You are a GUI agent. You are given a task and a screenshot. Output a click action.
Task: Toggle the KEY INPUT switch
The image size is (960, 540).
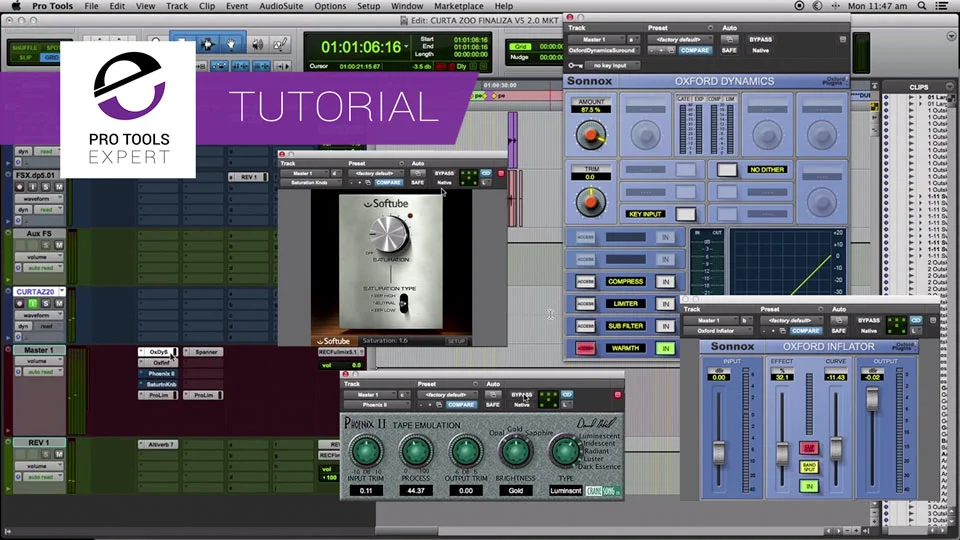685,214
